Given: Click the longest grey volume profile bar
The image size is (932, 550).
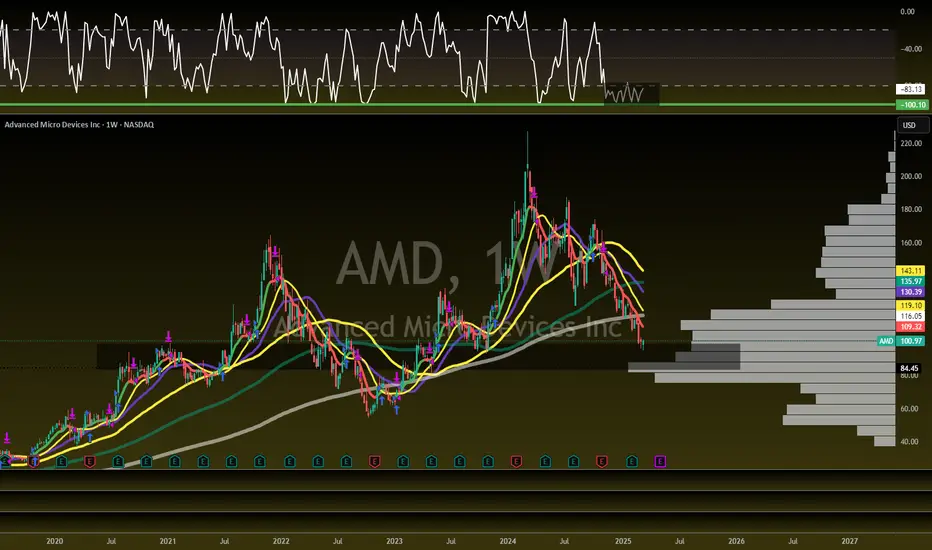Looking at the screenshot, I should pyautogui.click(x=761, y=367).
